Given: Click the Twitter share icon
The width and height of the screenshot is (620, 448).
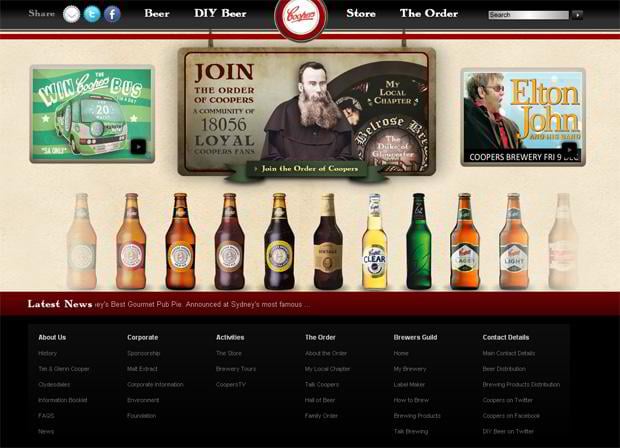Looking at the screenshot, I should coord(92,14).
